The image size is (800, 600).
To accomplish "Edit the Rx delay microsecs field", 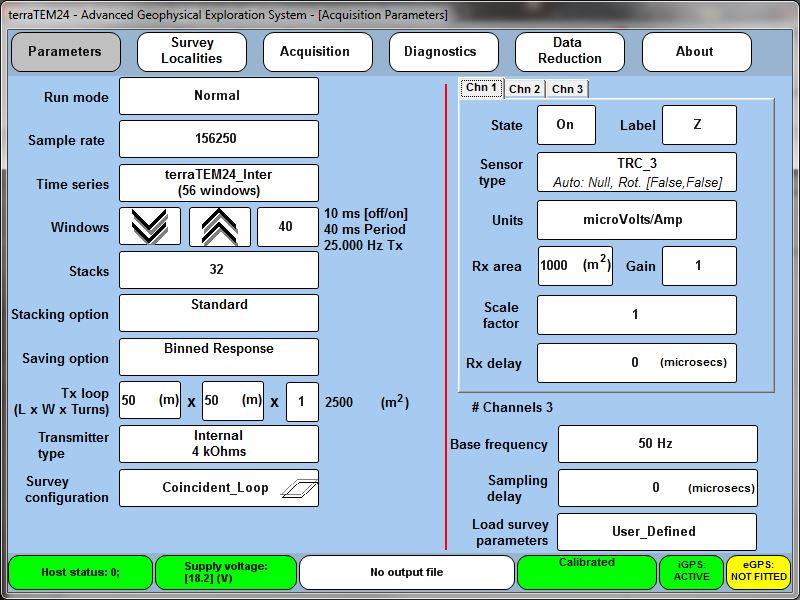I will [x=637, y=363].
